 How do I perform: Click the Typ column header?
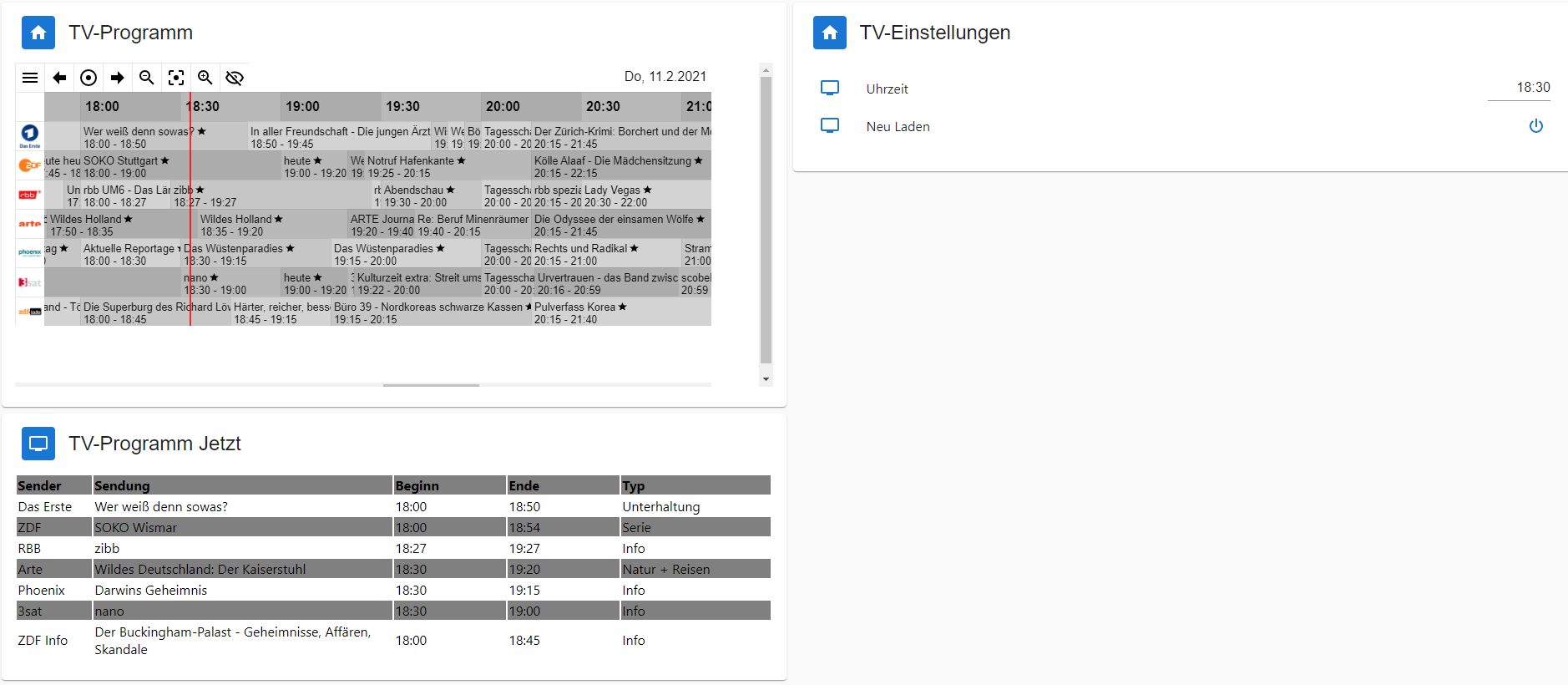[x=695, y=485]
